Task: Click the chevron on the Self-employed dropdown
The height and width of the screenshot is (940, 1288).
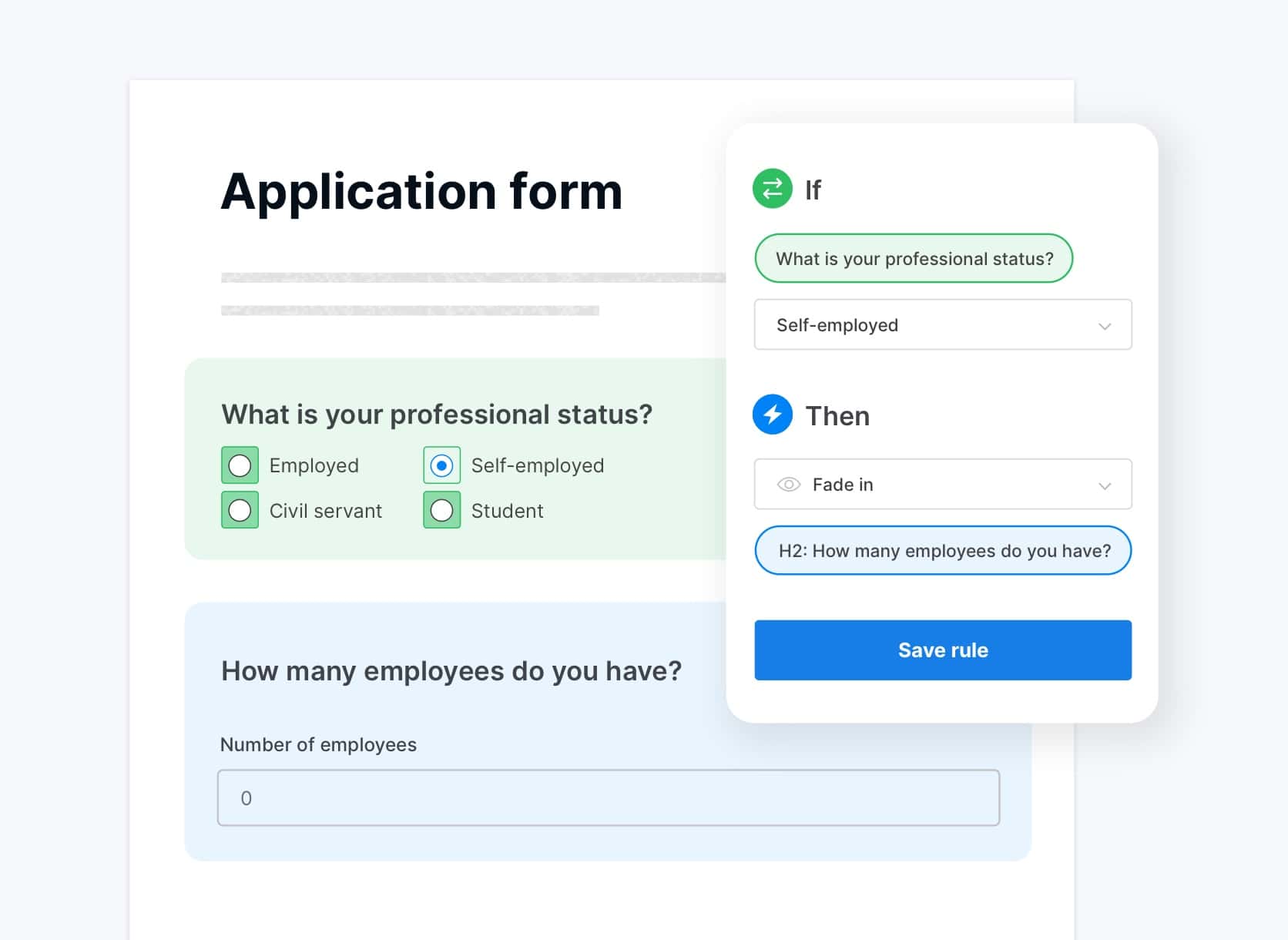Action: point(1106,324)
